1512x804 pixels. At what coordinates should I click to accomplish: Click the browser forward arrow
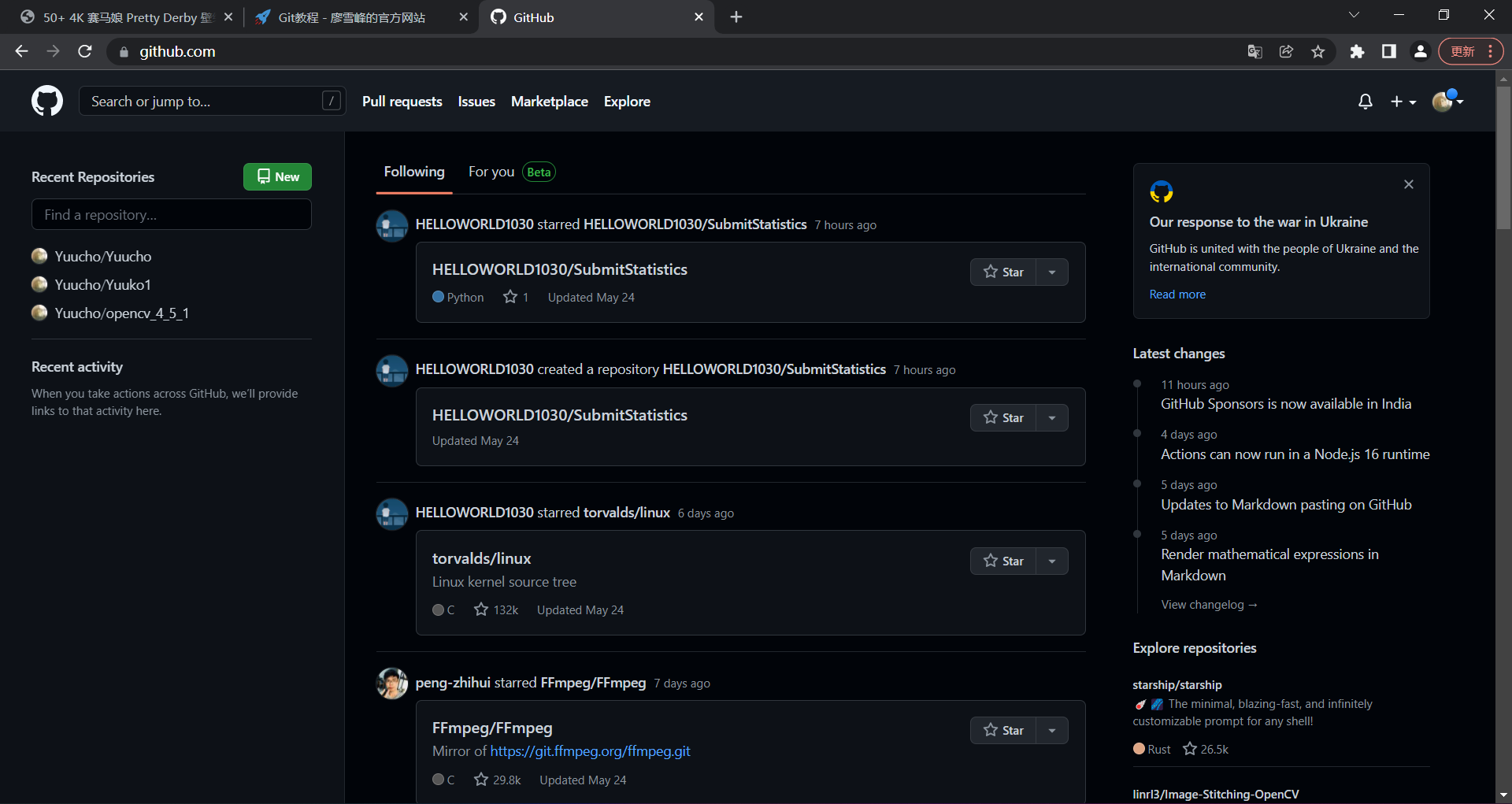[53, 51]
